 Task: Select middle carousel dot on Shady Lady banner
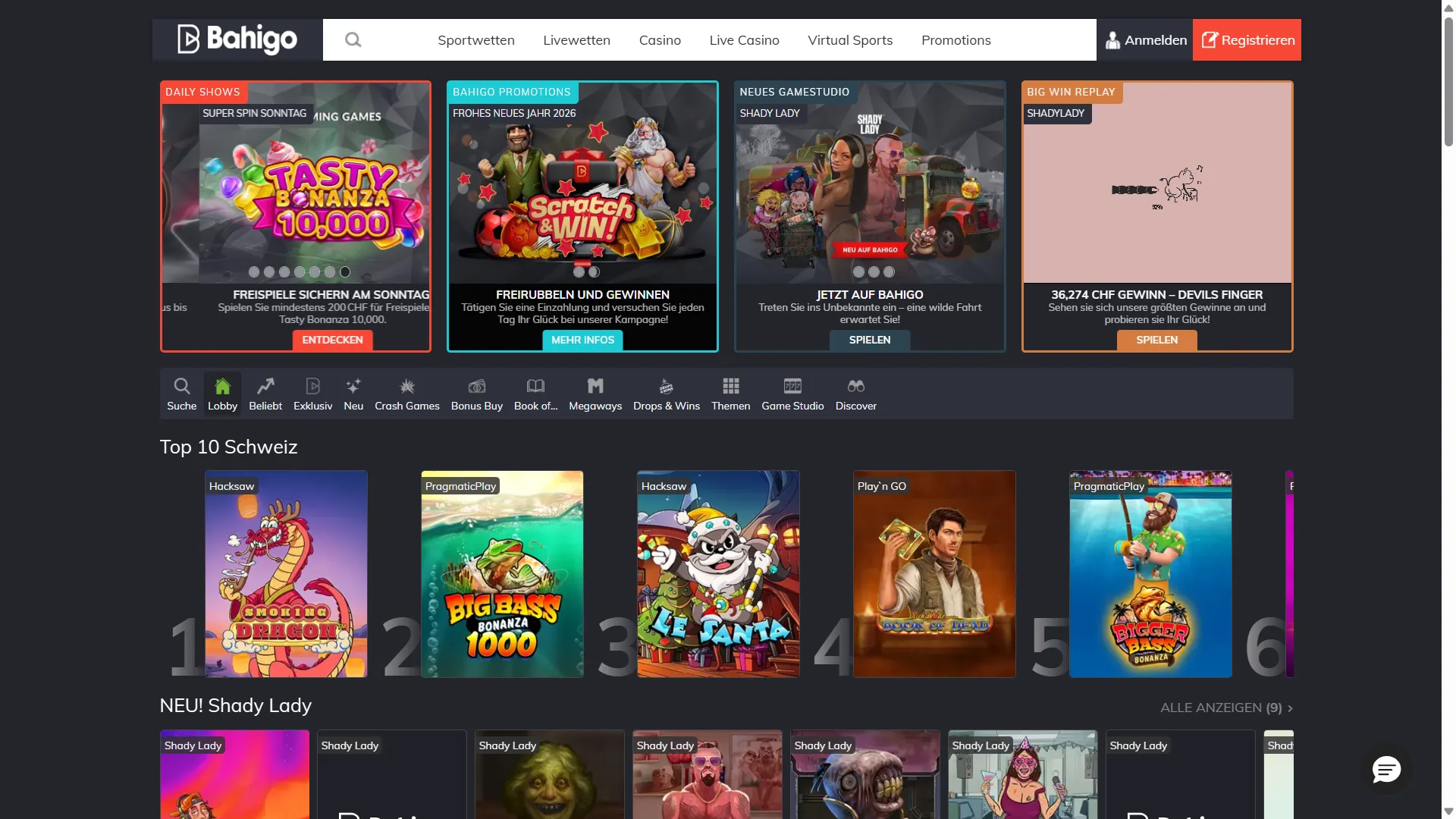point(874,272)
